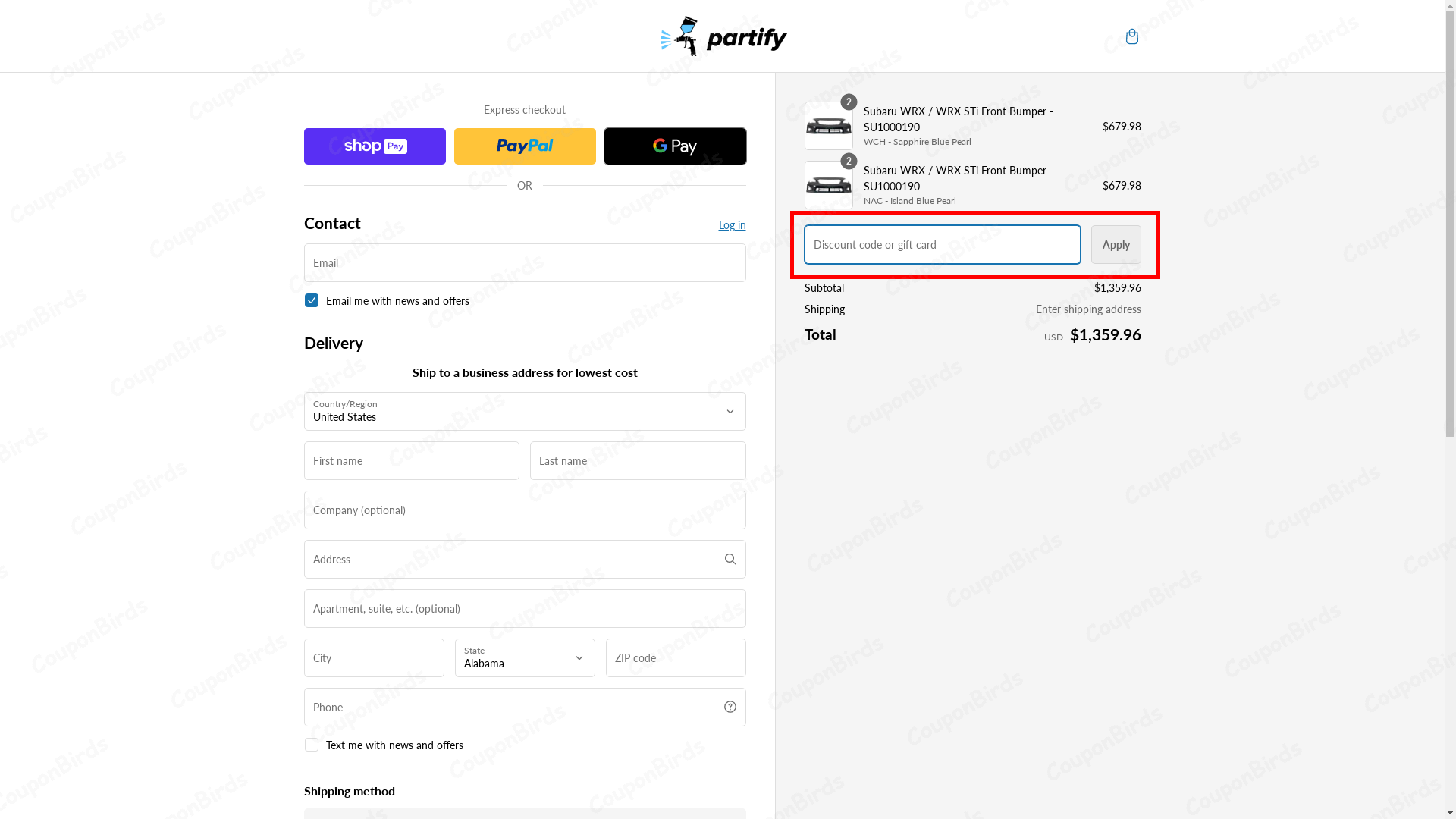Click the quantity badge on Island Blue Pearl item
1456x819 pixels.
[x=847, y=161]
